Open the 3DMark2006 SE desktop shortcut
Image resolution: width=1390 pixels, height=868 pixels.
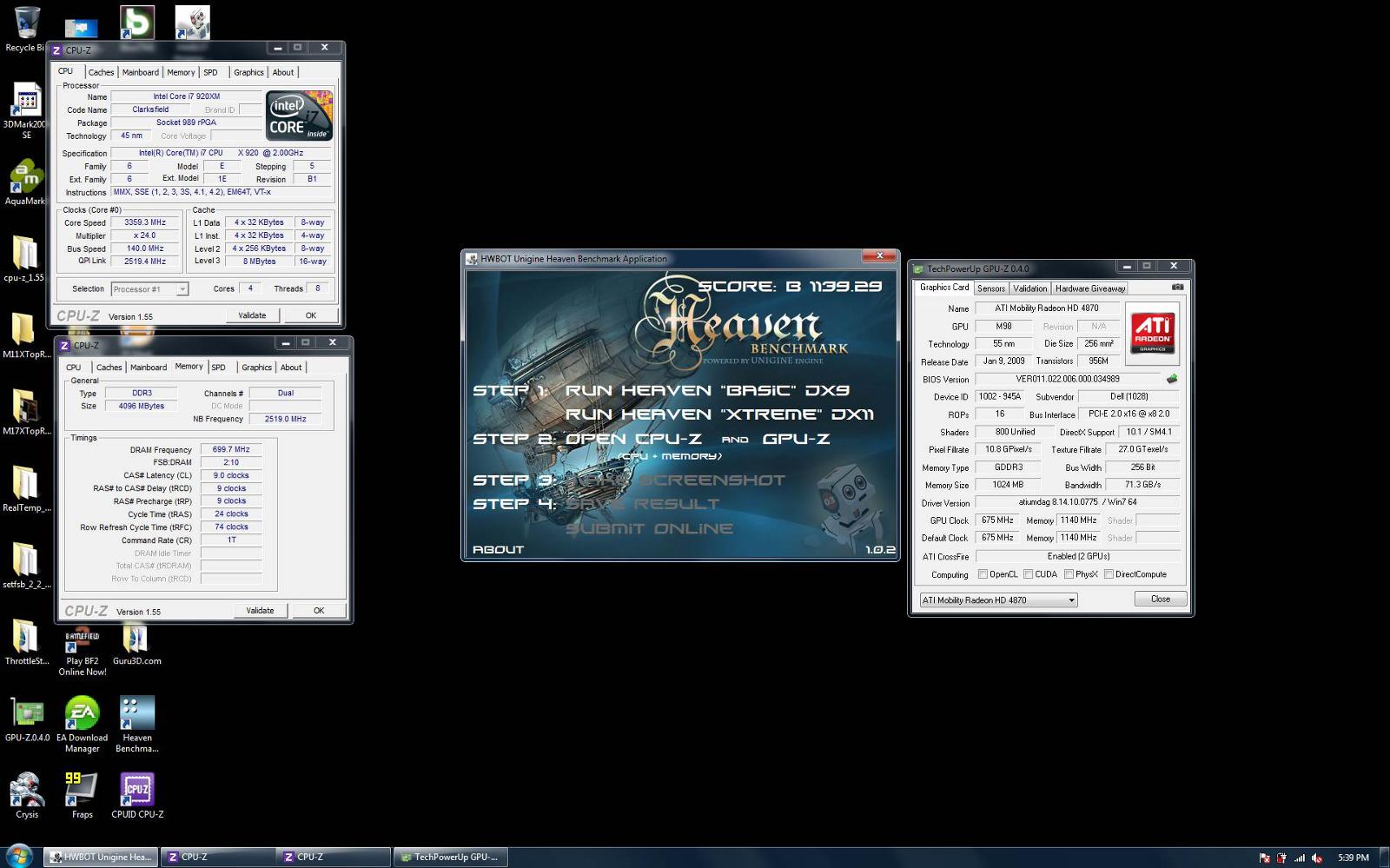[x=26, y=110]
